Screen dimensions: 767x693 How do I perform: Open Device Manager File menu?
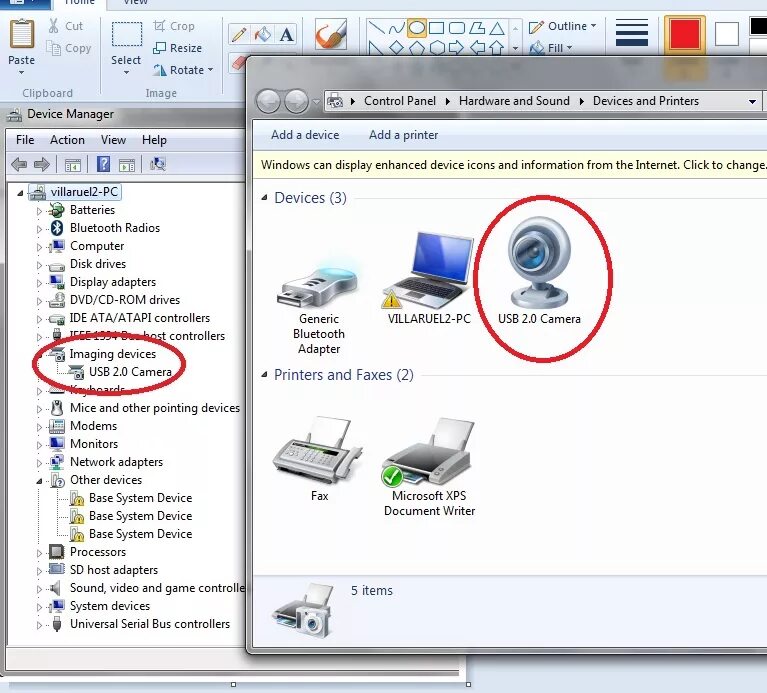click(x=25, y=140)
